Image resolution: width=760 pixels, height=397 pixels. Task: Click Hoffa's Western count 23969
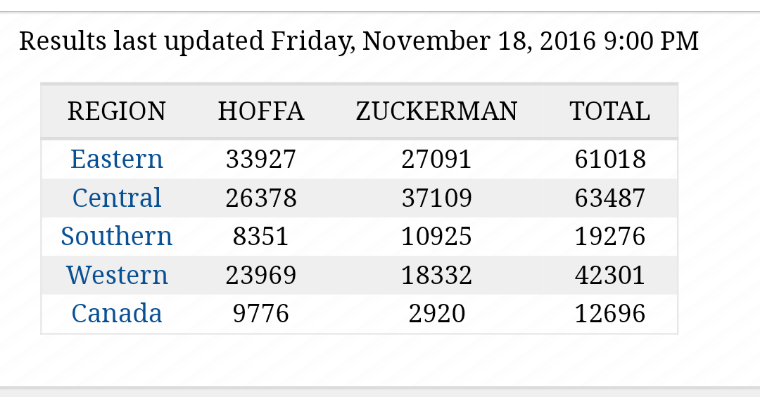pos(261,275)
